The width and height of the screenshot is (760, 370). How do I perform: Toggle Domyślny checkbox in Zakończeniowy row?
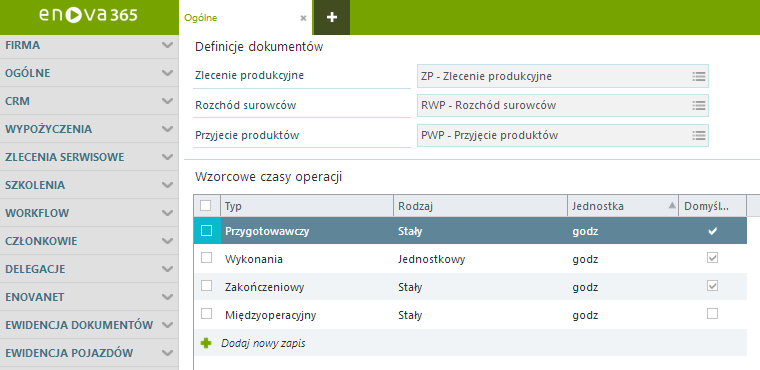pyautogui.click(x=712, y=286)
